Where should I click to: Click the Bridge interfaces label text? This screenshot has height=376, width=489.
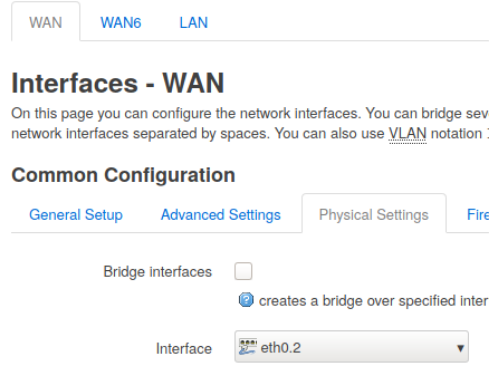click(158, 272)
